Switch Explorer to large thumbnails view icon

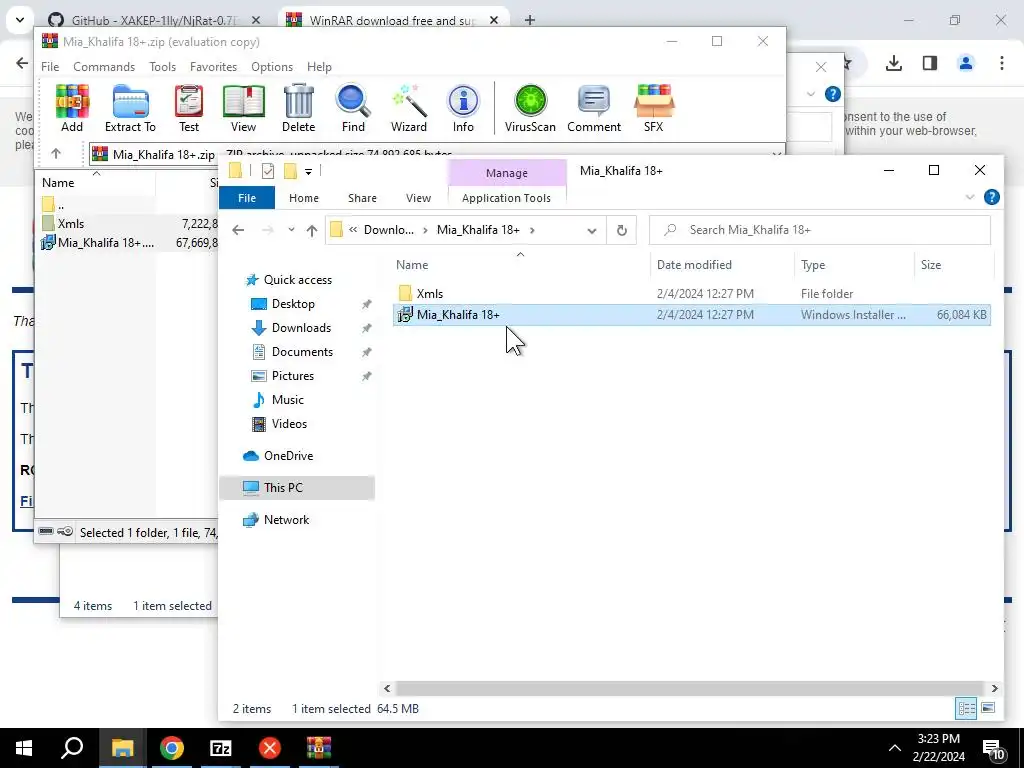pyautogui.click(x=988, y=709)
